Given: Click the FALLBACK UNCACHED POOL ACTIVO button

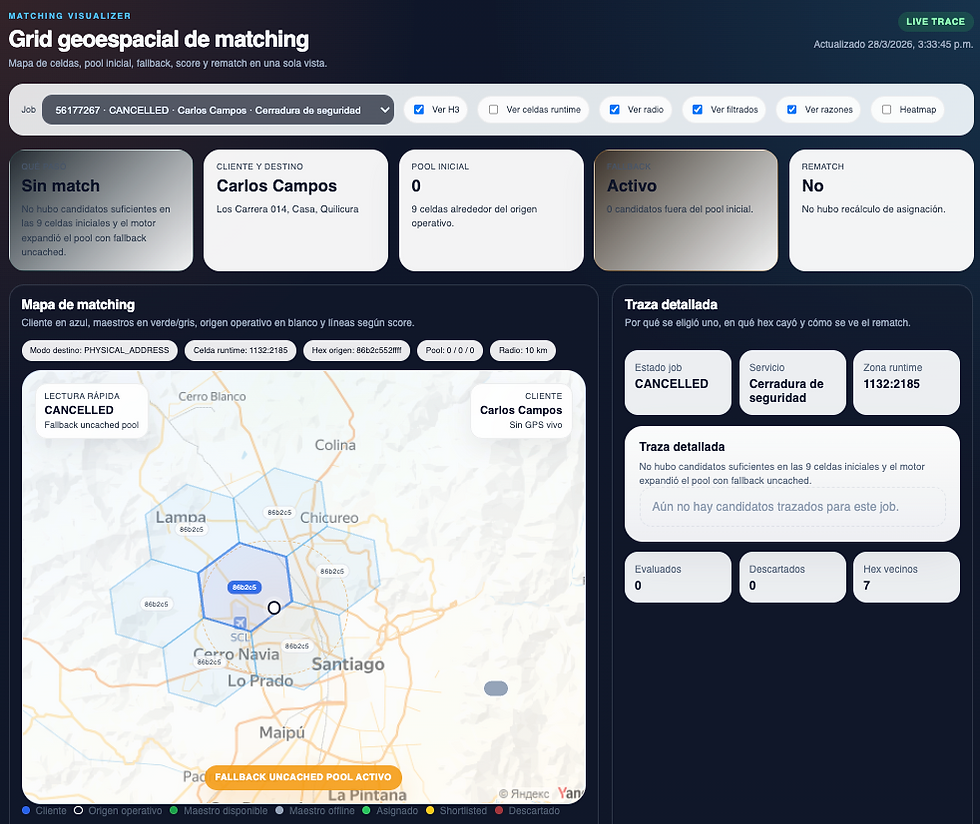Looking at the screenshot, I should point(303,777).
